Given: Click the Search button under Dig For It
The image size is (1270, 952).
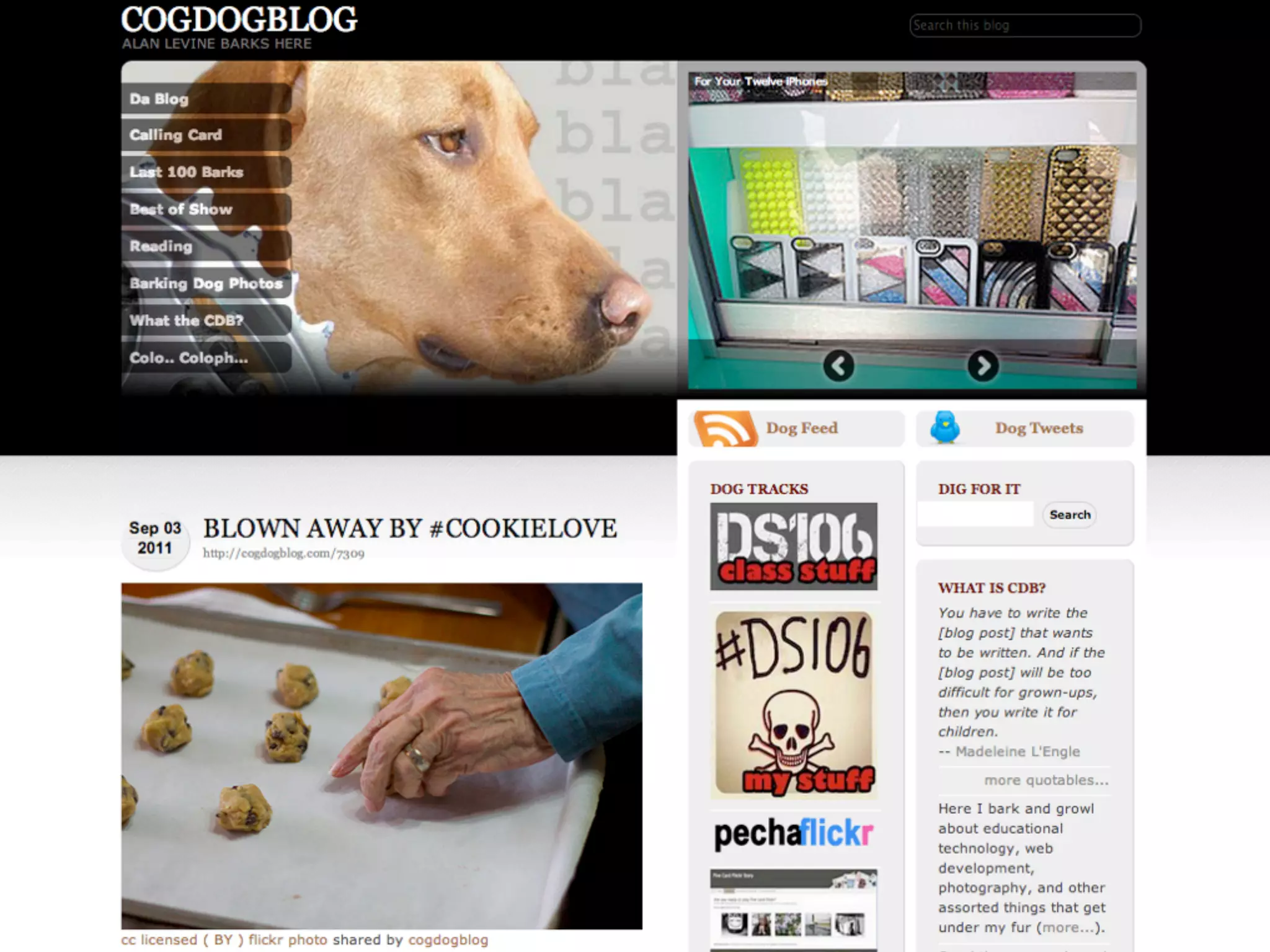Looking at the screenshot, I should 1070,515.
